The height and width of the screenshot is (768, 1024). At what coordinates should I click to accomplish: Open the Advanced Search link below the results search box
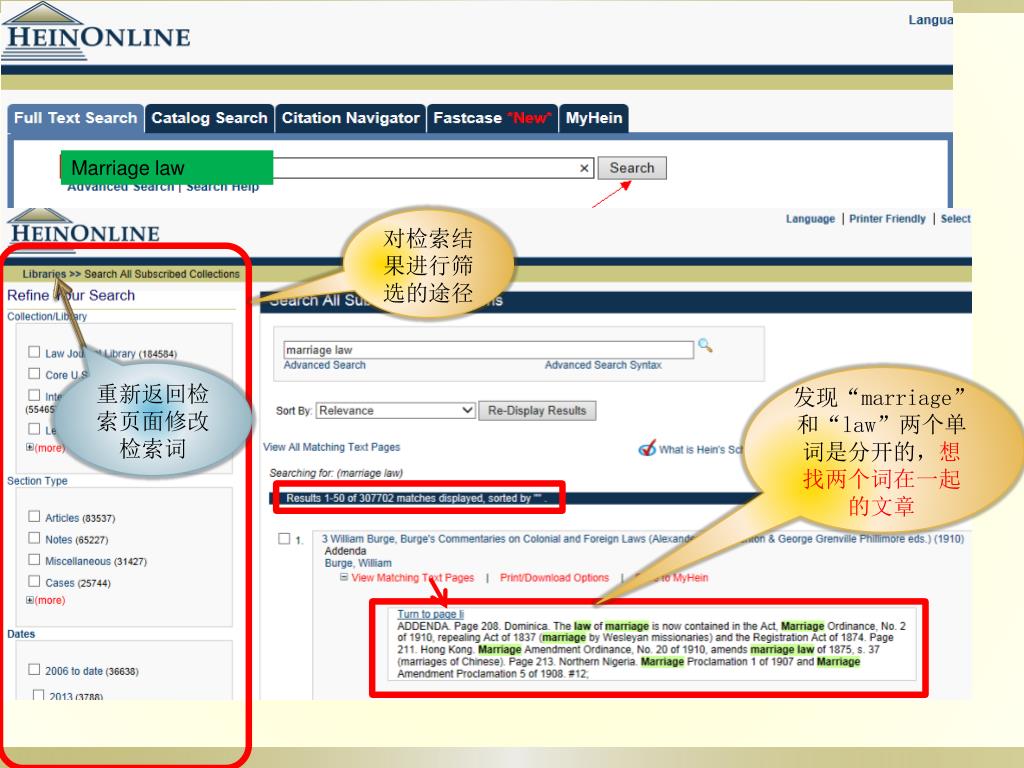(325, 365)
